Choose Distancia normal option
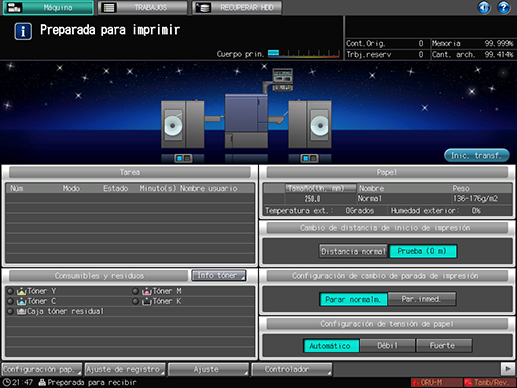 [353, 251]
